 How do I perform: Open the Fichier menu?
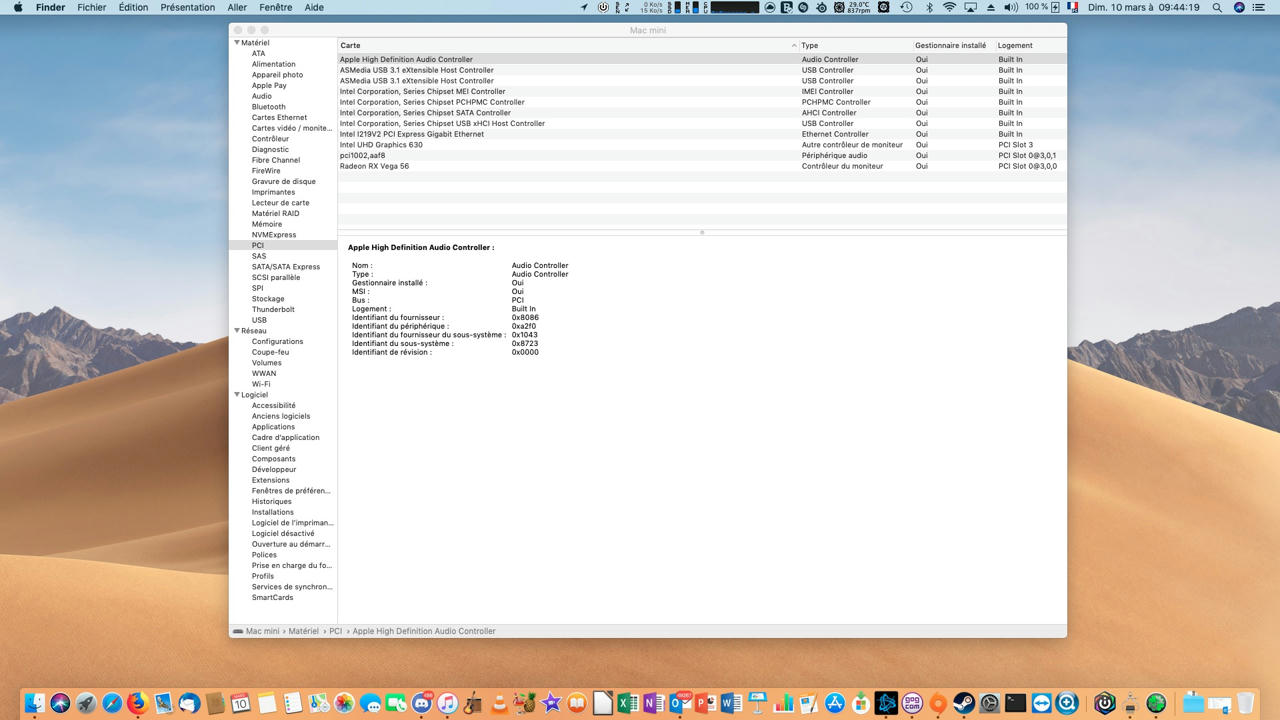92,7
